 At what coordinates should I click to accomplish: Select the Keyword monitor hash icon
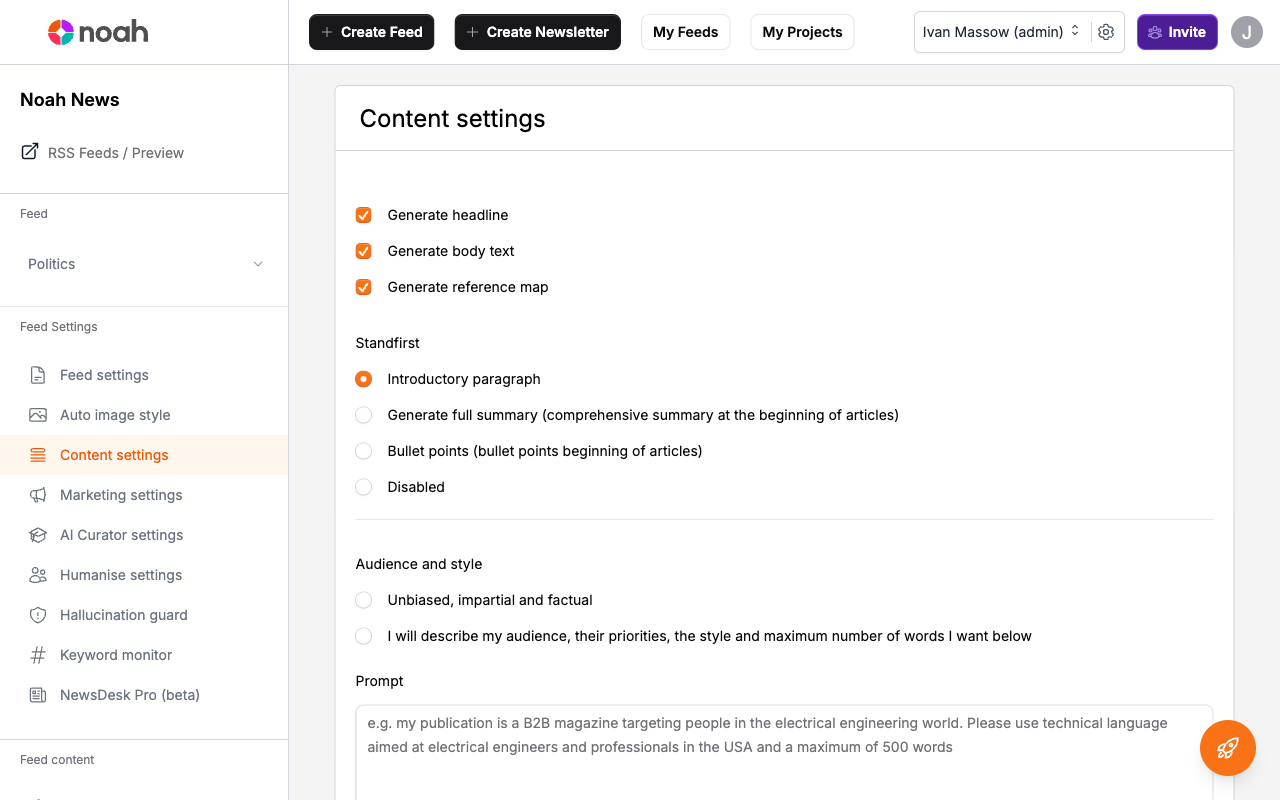[x=38, y=655]
